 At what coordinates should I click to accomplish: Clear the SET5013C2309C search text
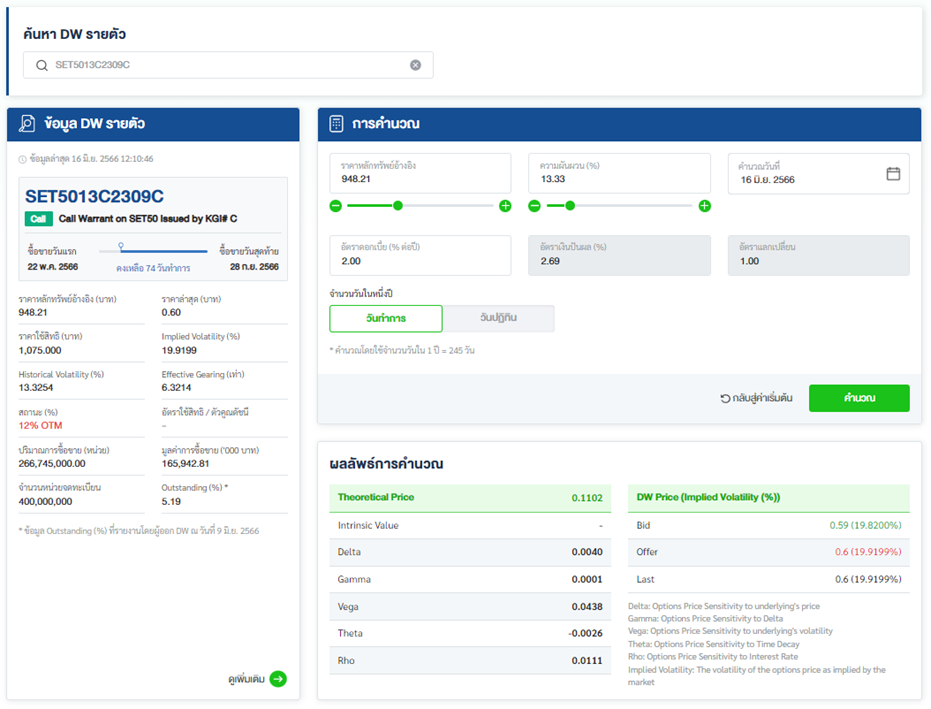[415, 65]
